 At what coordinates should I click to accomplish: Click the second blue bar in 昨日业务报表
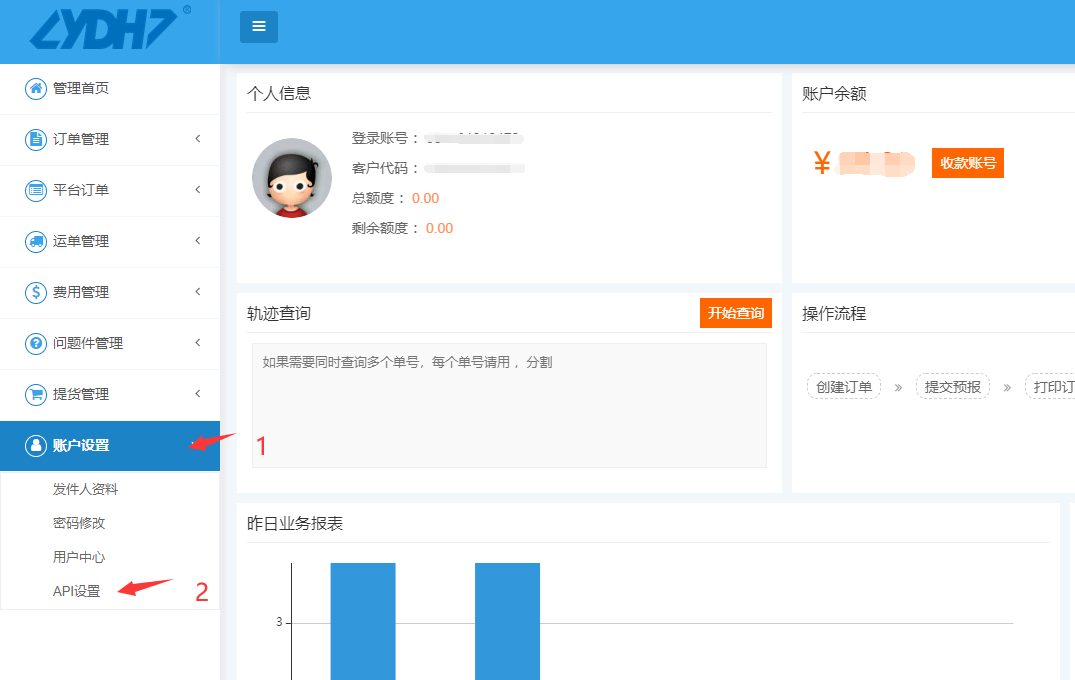507,621
